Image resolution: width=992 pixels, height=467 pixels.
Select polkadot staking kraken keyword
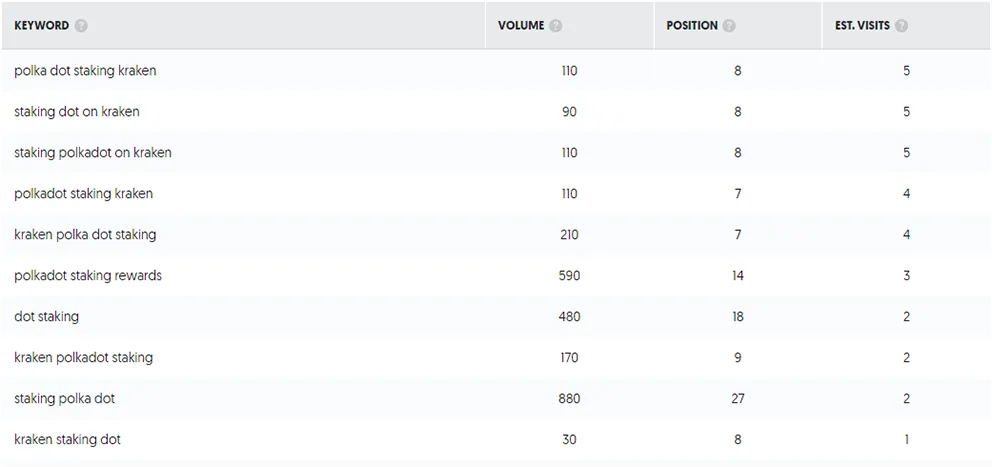[x=84, y=194]
